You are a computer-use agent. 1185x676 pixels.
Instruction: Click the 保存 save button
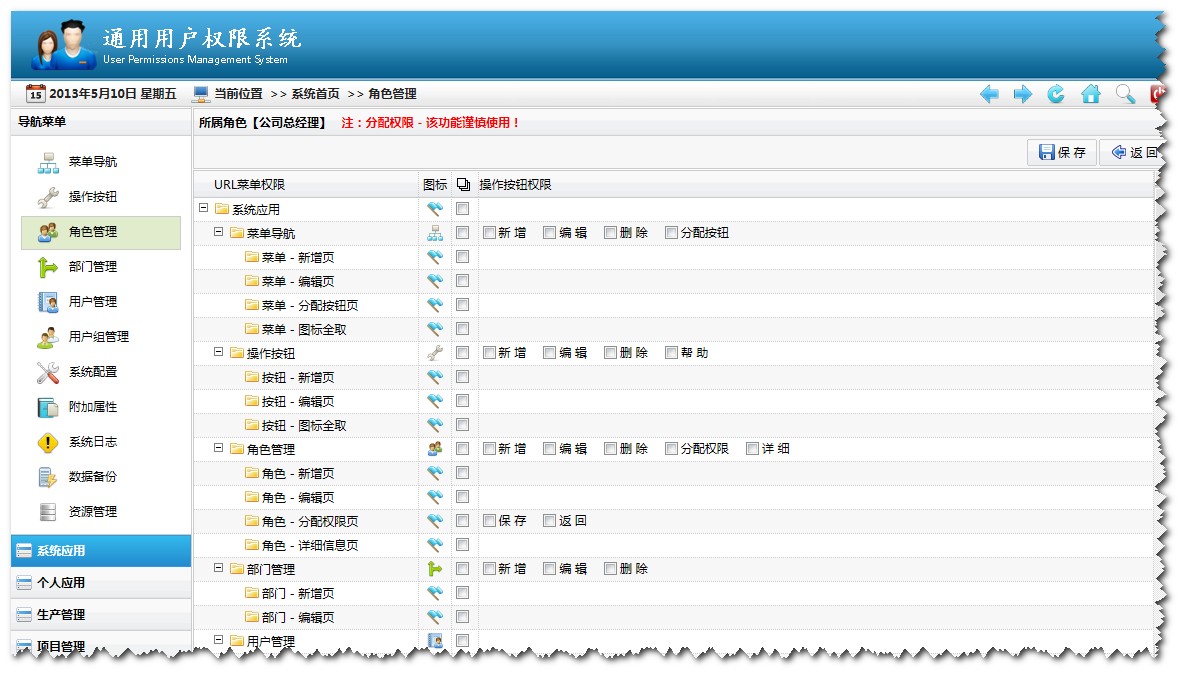[x=1061, y=151]
